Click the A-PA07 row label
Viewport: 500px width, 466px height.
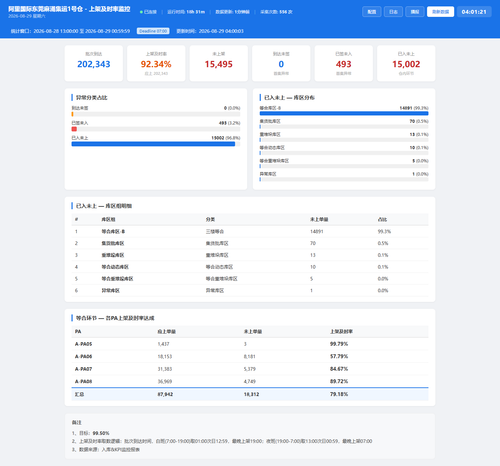[83, 369]
